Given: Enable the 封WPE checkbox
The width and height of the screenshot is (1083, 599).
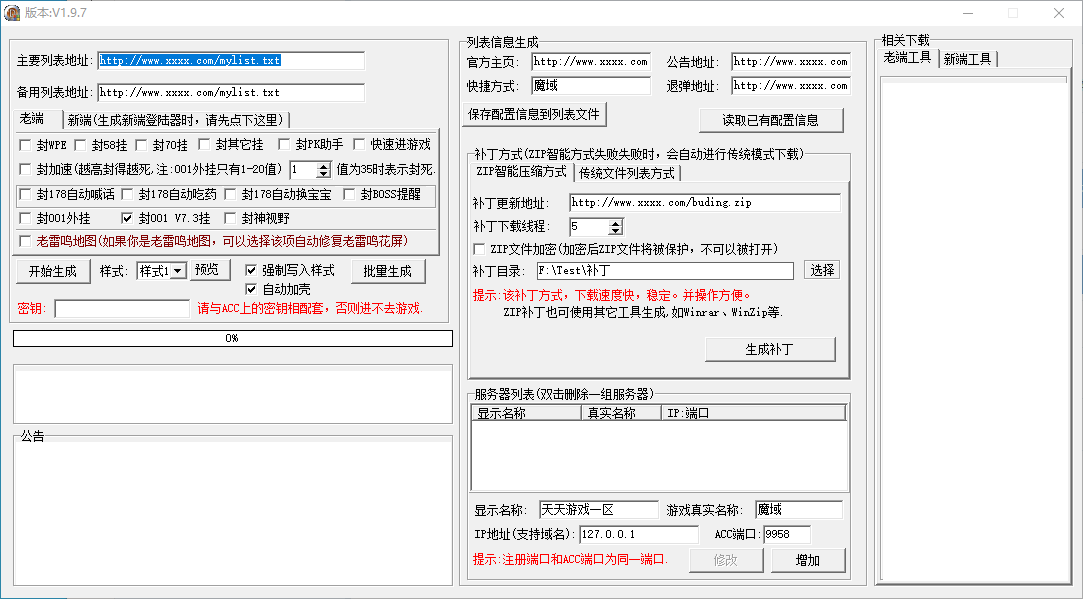Looking at the screenshot, I should coord(26,145).
